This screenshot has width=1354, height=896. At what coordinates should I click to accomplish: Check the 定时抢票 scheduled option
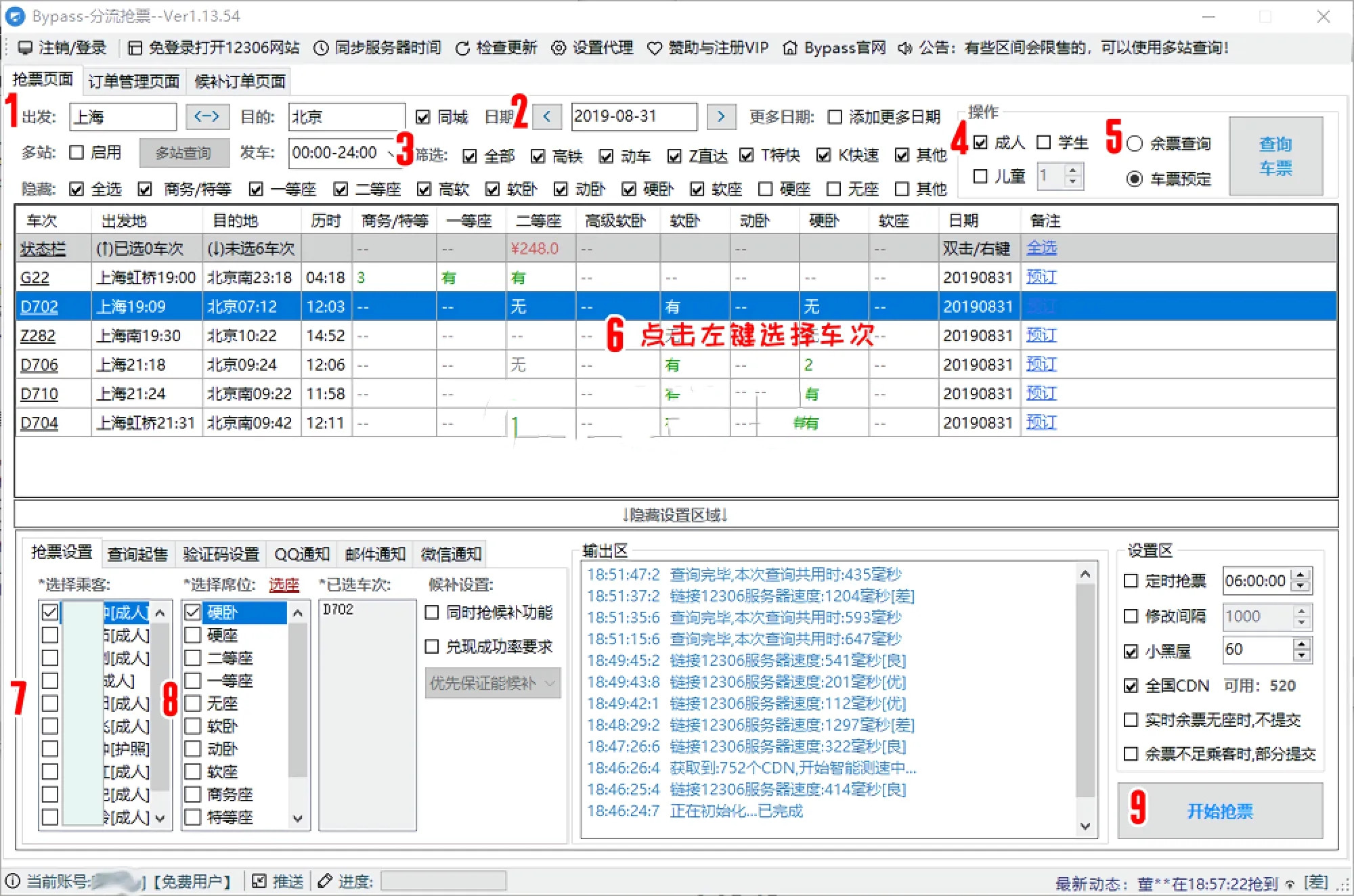pos(1129,581)
